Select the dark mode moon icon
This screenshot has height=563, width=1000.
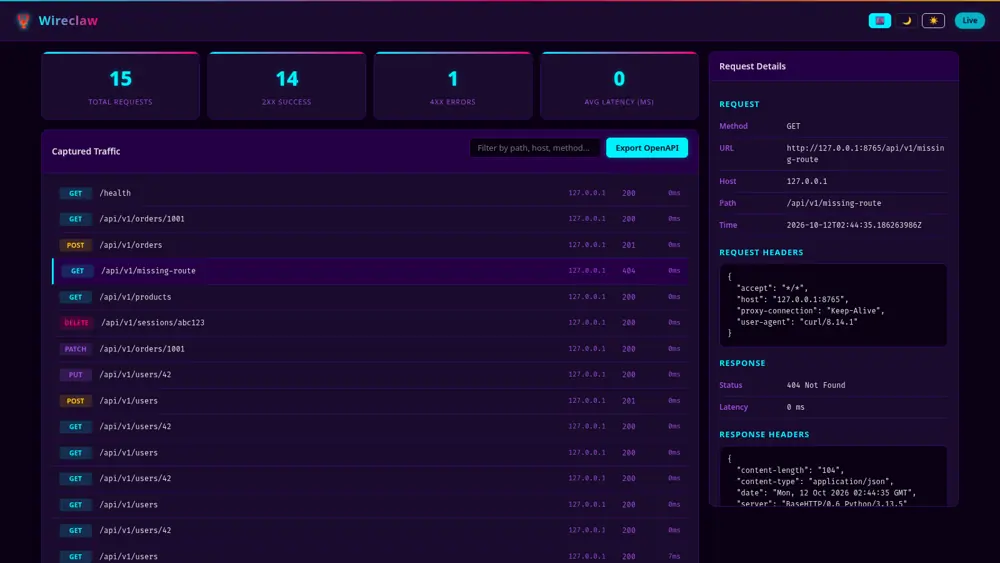click(x=906, y=20)
